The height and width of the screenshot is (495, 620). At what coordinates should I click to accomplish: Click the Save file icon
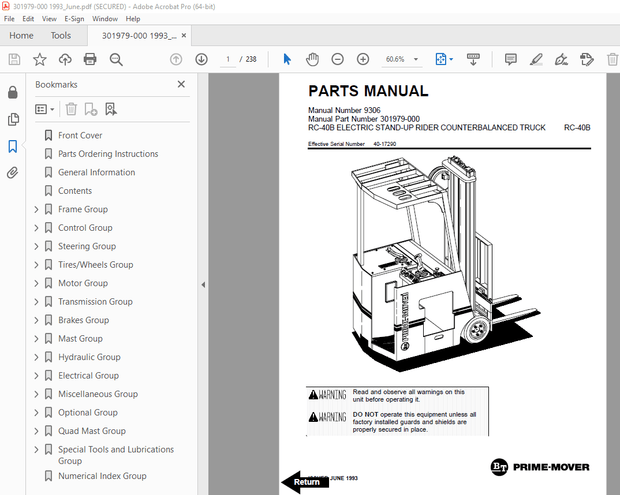pyautogui.click(x=14, y=59)
